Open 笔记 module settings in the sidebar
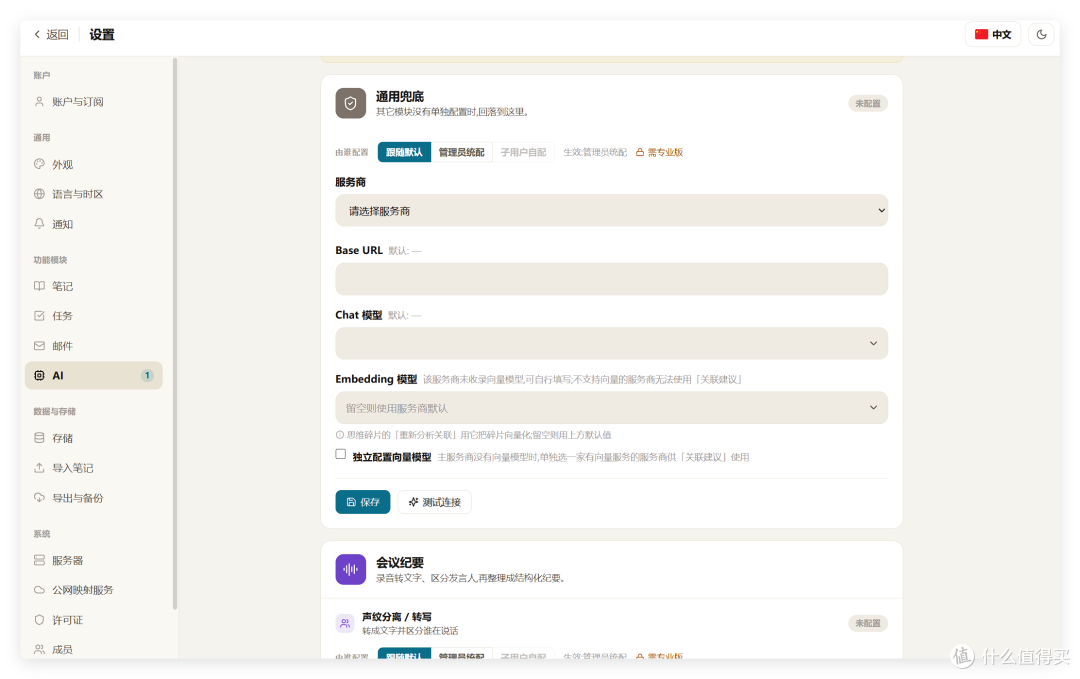The height and width of the screenshot is (679, 1080). 94,286
